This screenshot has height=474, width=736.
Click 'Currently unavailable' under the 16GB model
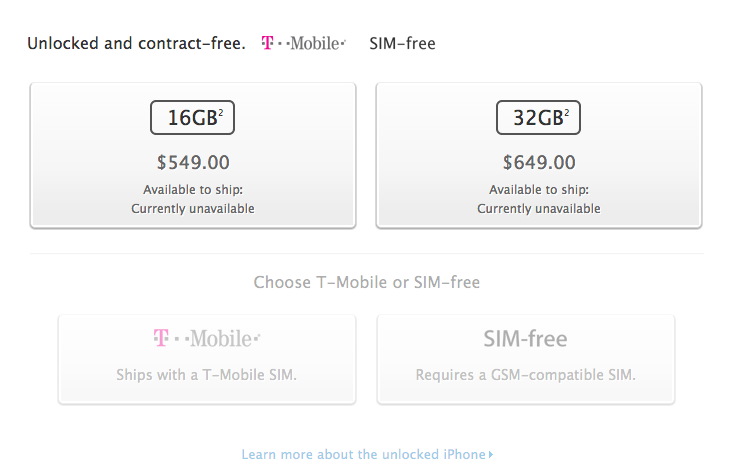193,209
